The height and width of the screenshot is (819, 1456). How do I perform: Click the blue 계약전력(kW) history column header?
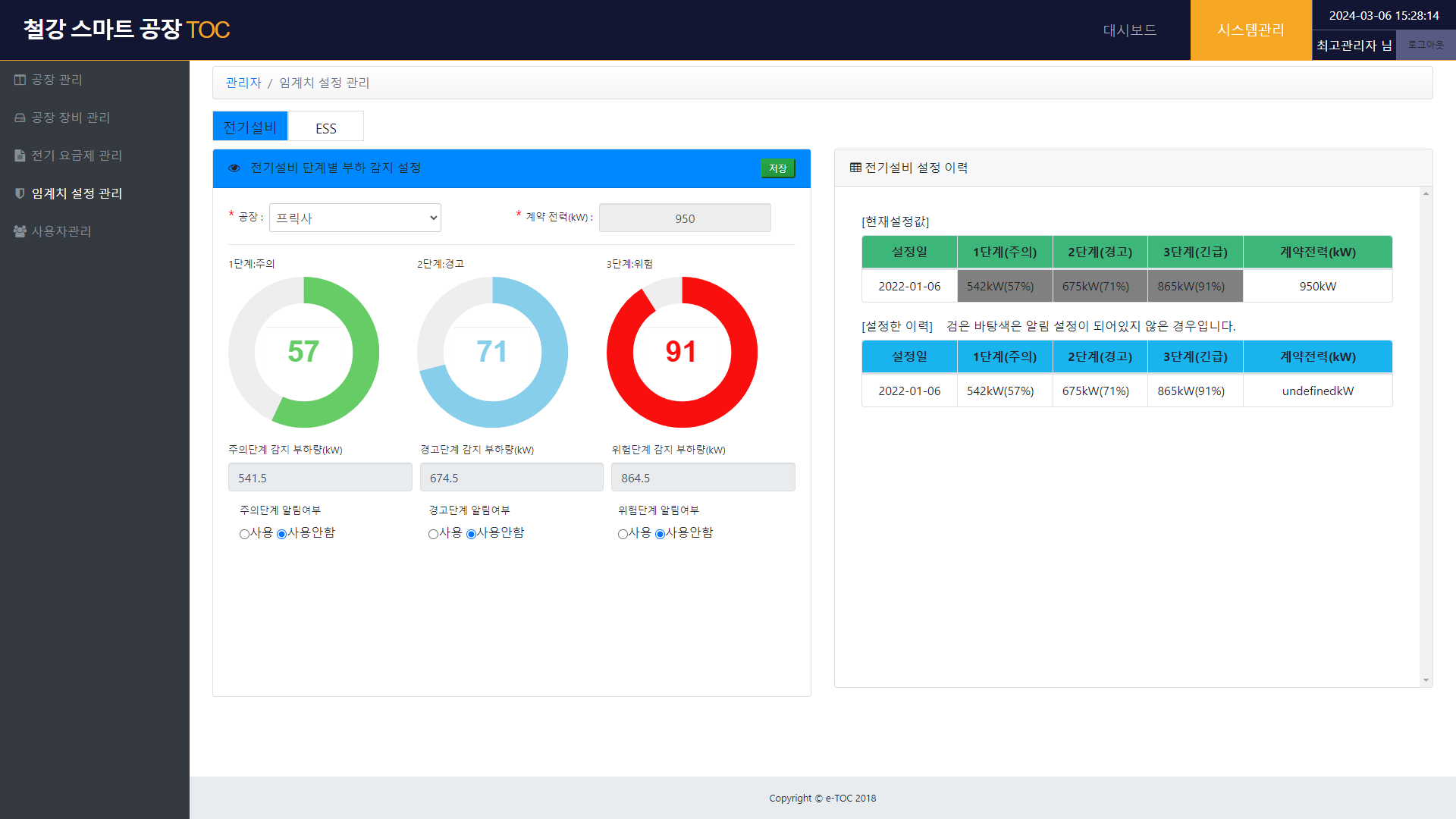pyautogui.click(x=1318, y=356)
